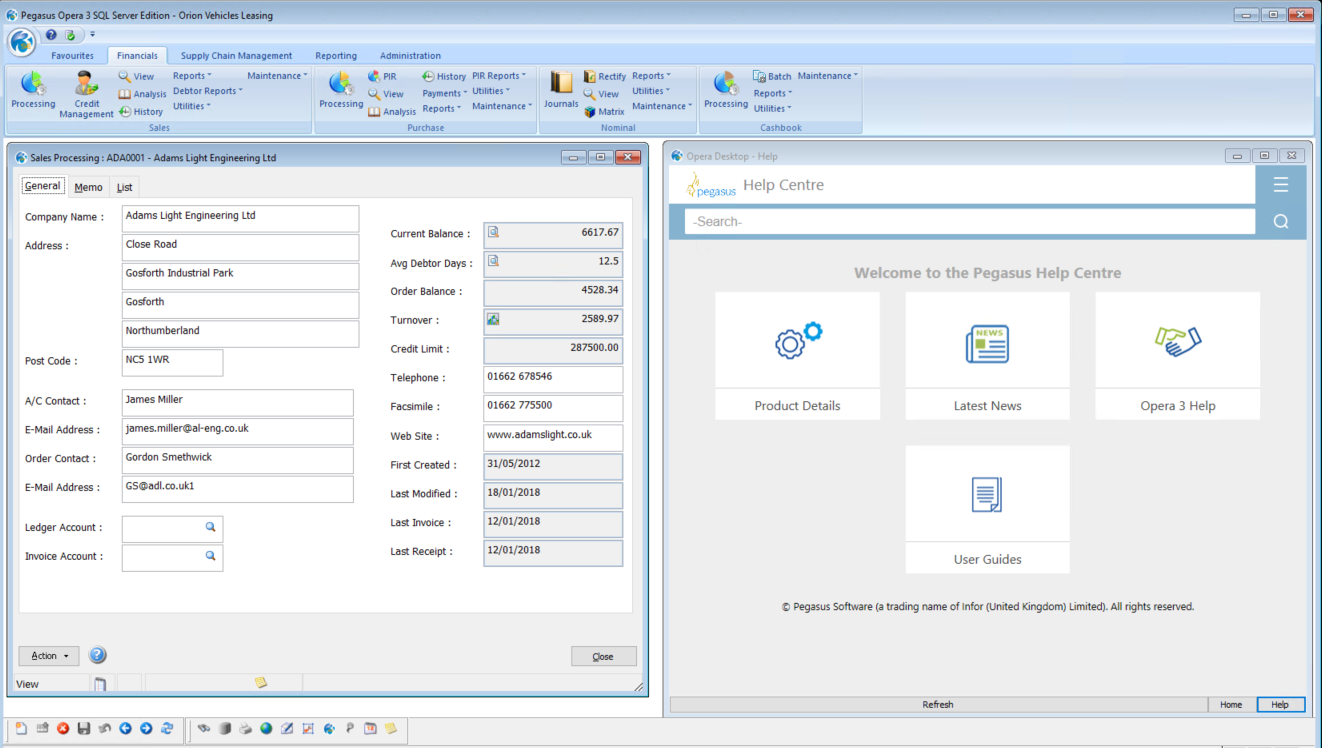Expand PIR Reports dropdown in Purchase
The width and height of the screenshot is (1322, 748).
point(499,76)
